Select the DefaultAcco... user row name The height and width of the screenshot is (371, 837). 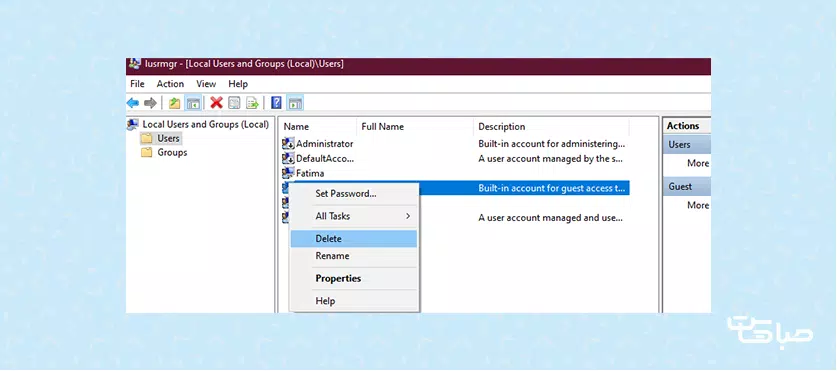pyautogui.click(x=325, y=159)
